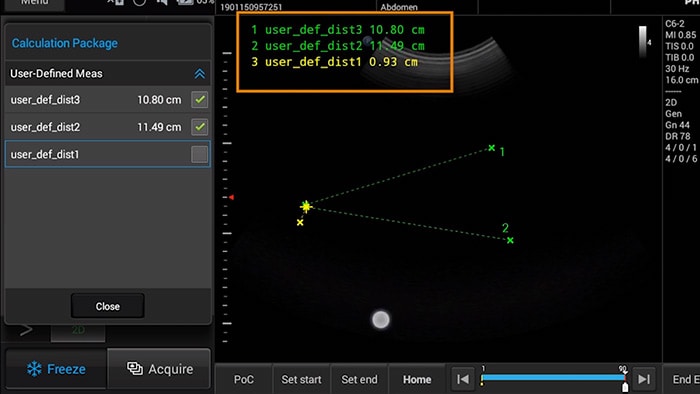Collapse the User-Defined Meas section
This screenshot has width=700, height=394.
(x=200, y=74)
